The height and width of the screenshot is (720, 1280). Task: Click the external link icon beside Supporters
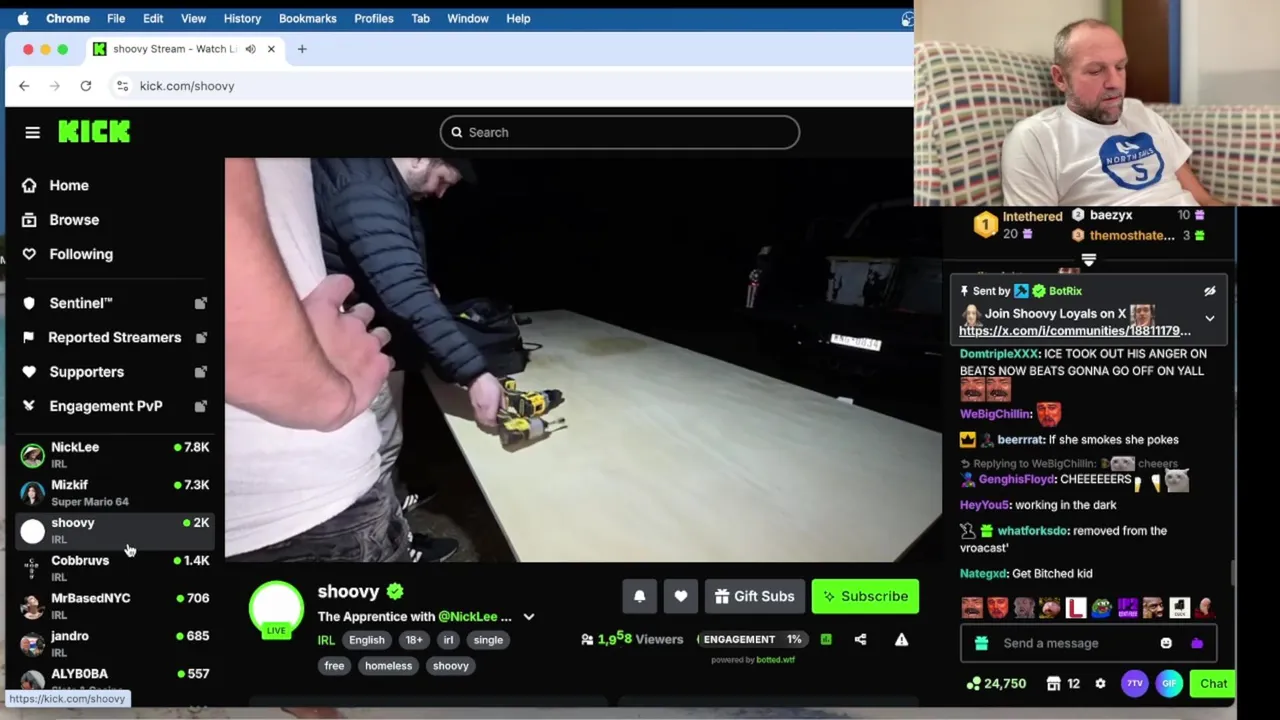coord(200,372)
